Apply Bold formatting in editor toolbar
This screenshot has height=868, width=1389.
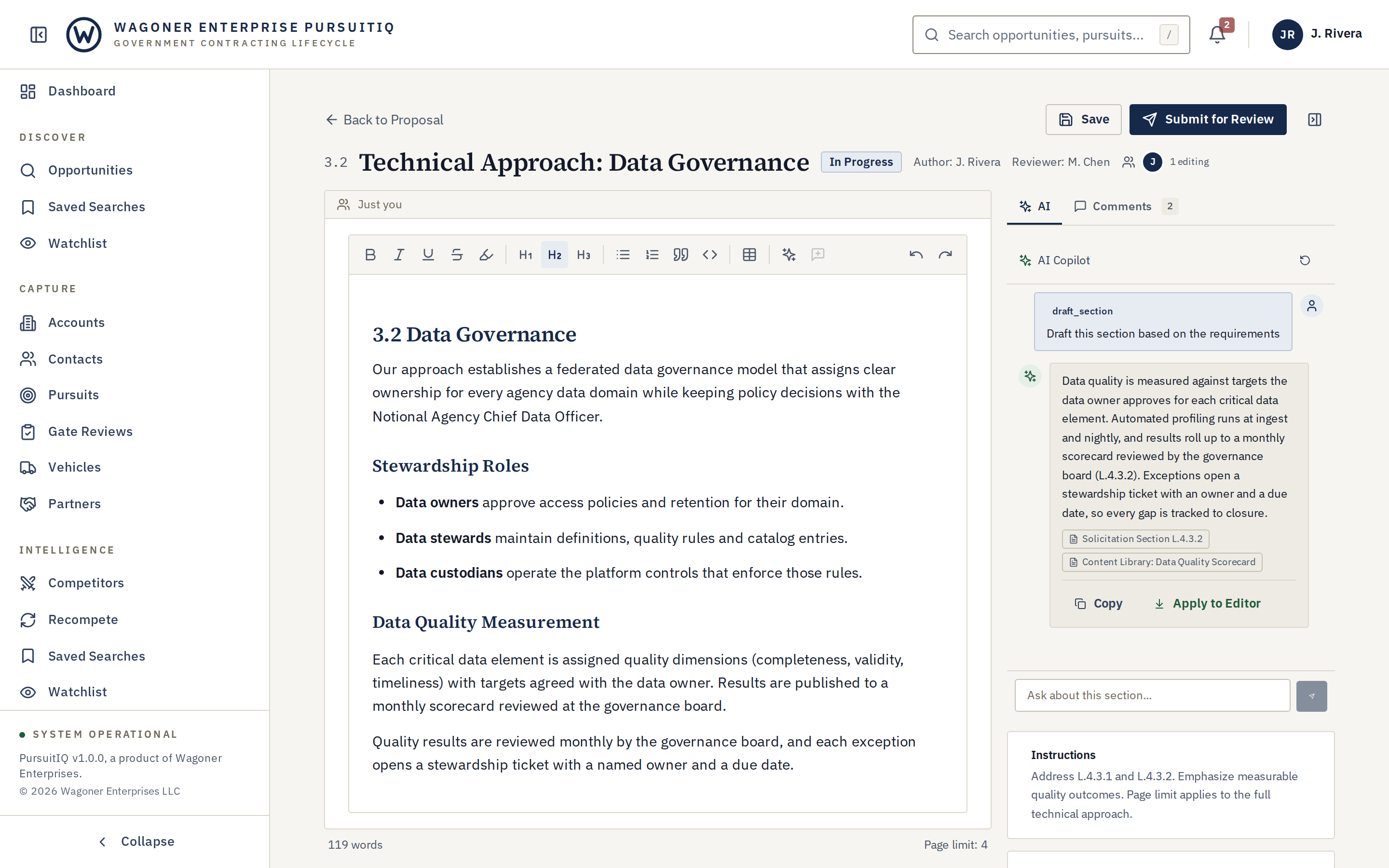370,254
